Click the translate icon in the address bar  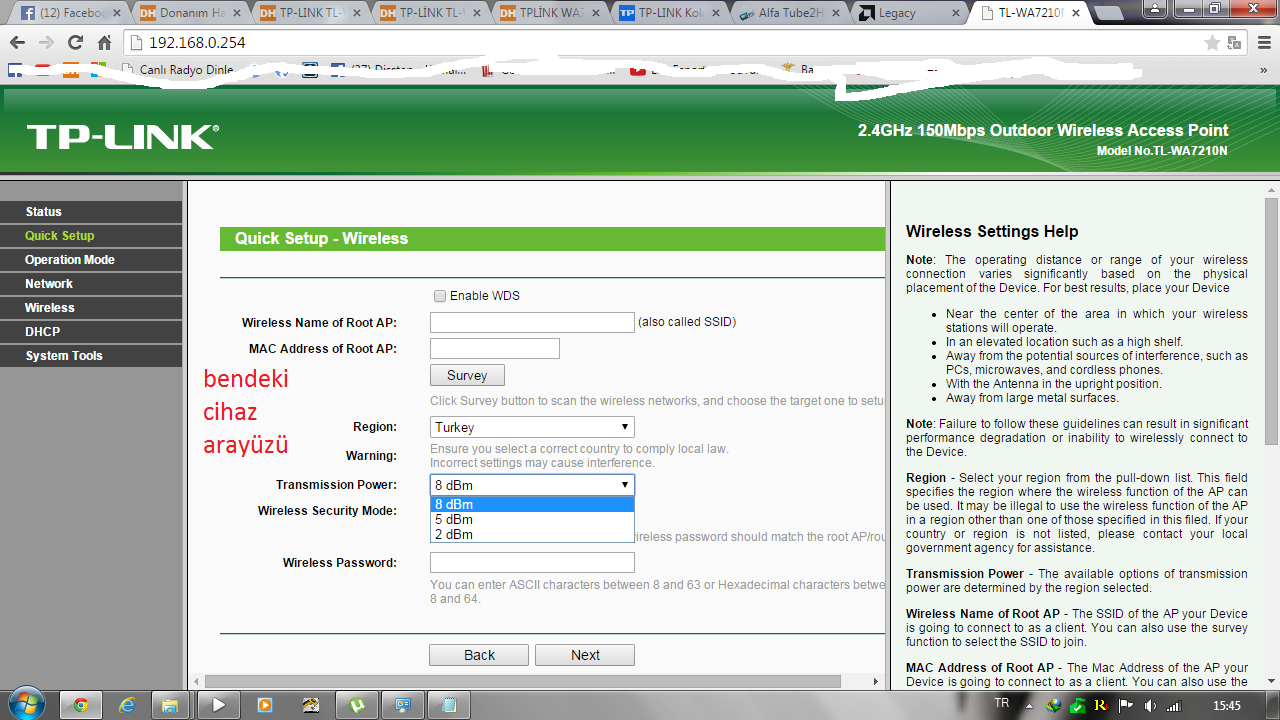[x=1235, y=43]
